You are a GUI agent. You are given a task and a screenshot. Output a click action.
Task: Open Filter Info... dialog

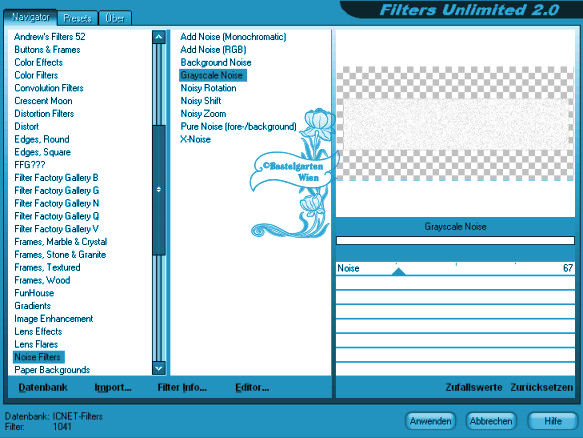pos(182,387)
